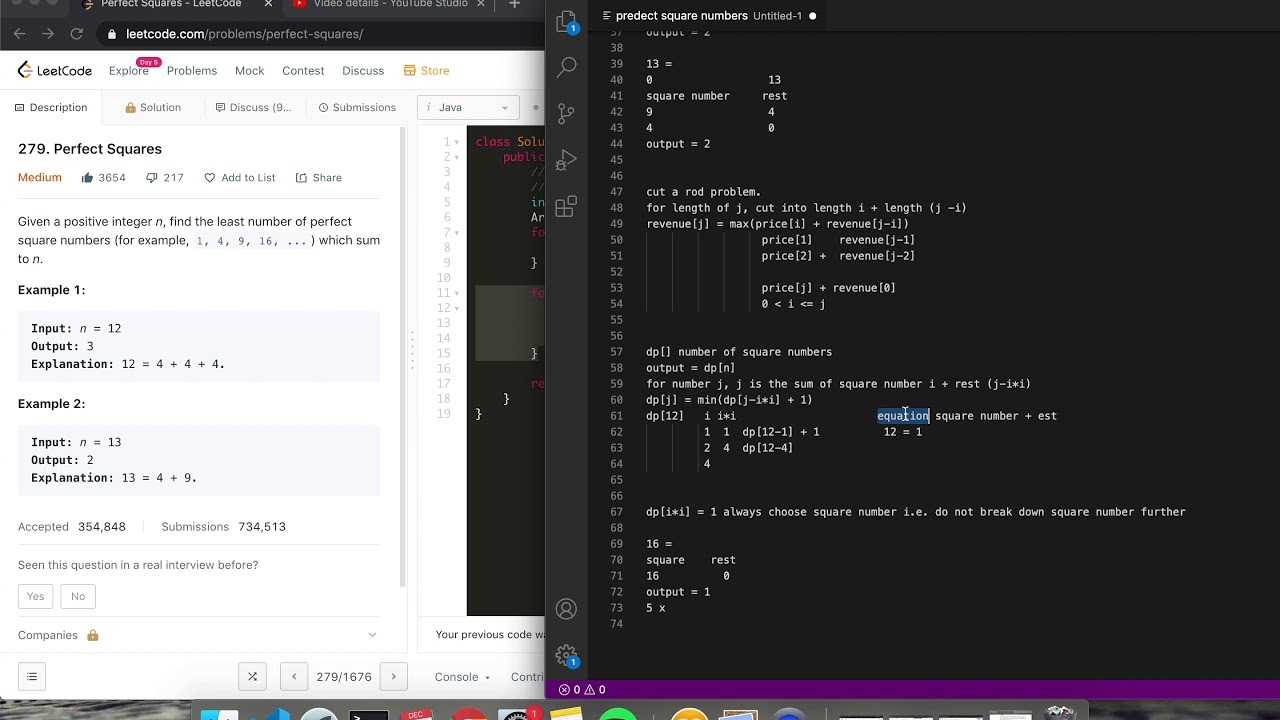
Task: Open Terminal from the Dock
Action: point(368,714)
